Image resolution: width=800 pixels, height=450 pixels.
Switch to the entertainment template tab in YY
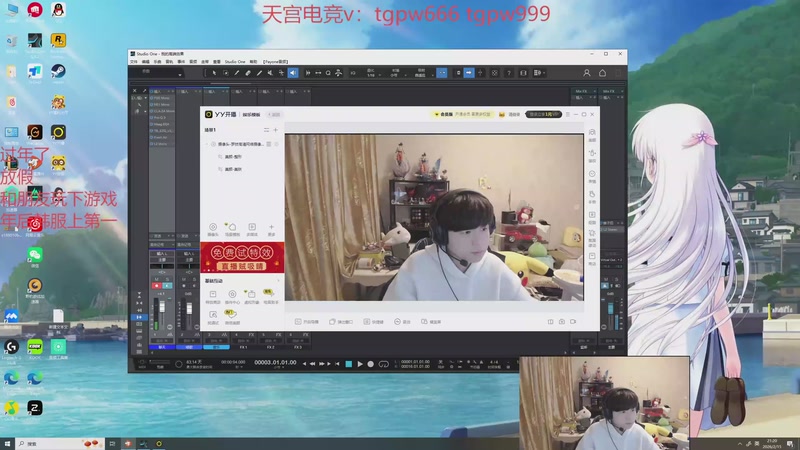[x=252, y=114]
